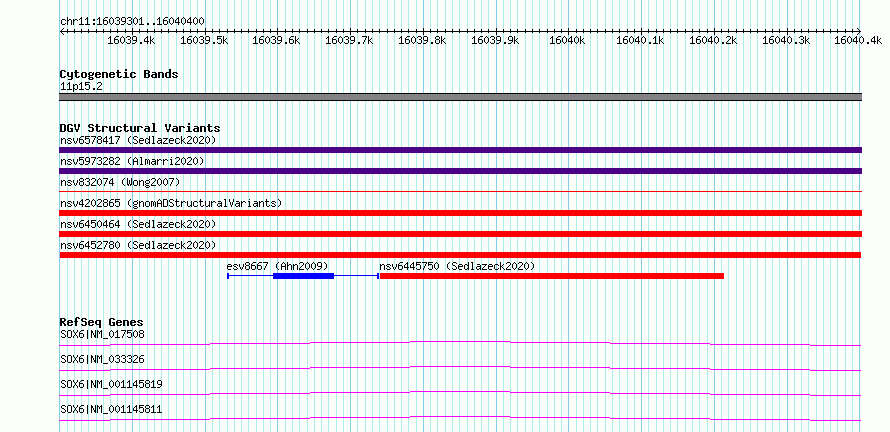Select the purple nsv6578417 variant bar
890x432 pixels.
click(460, 150)
